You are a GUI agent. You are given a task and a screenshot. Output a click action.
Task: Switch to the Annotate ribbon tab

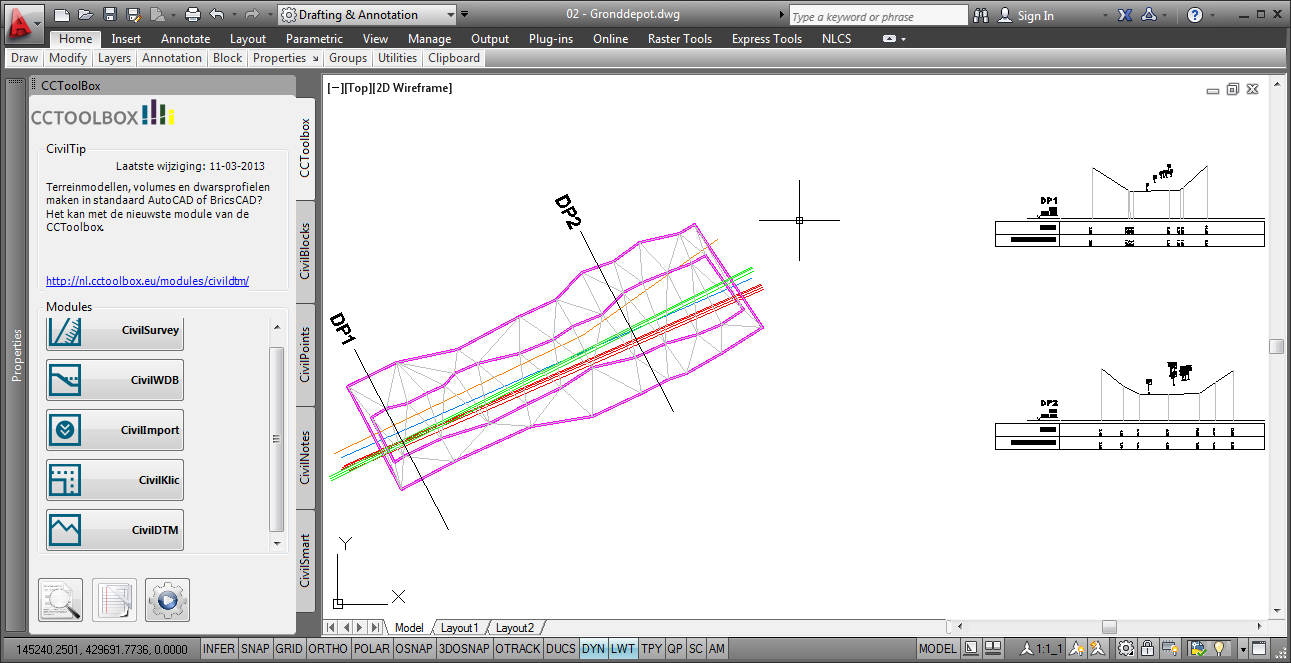186,39
